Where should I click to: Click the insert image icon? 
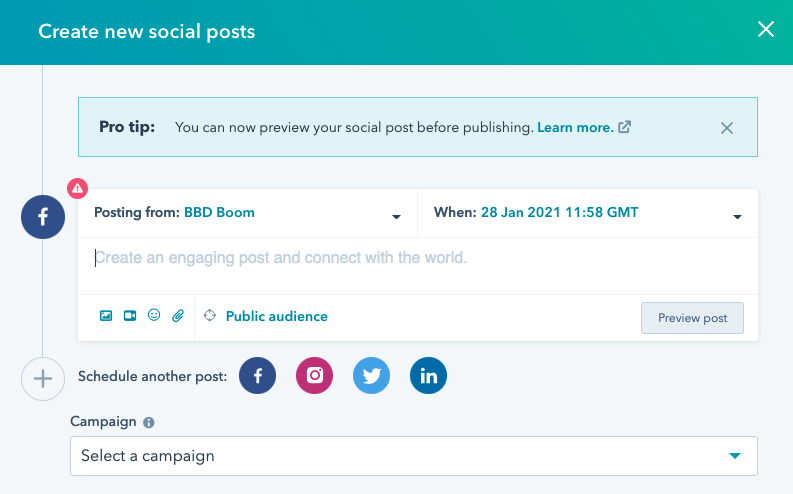[x=106, y=316]
